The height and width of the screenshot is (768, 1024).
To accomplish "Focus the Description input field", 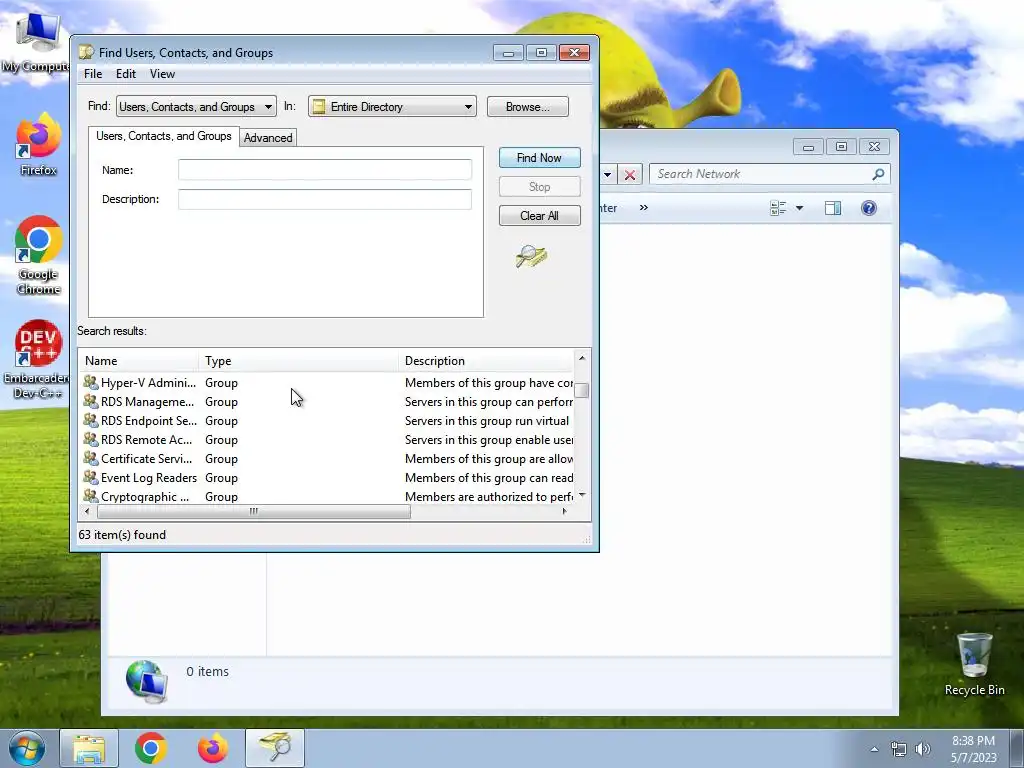I will click(325, 199).
